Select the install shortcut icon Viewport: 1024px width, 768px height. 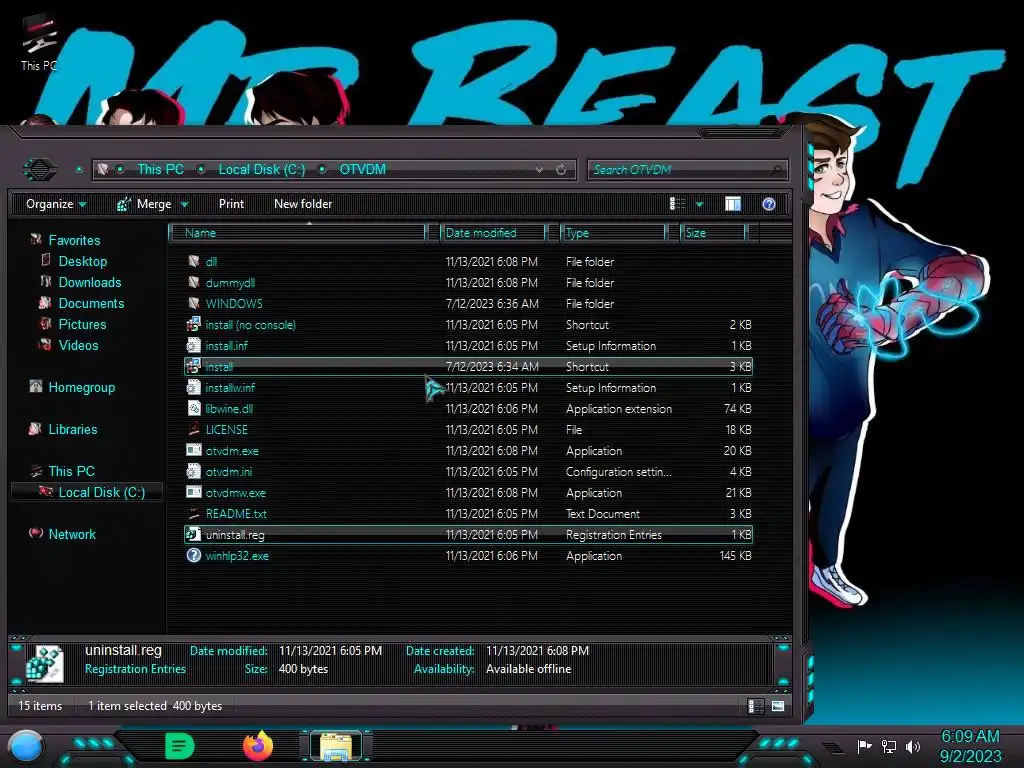click(x=193, y=366)
